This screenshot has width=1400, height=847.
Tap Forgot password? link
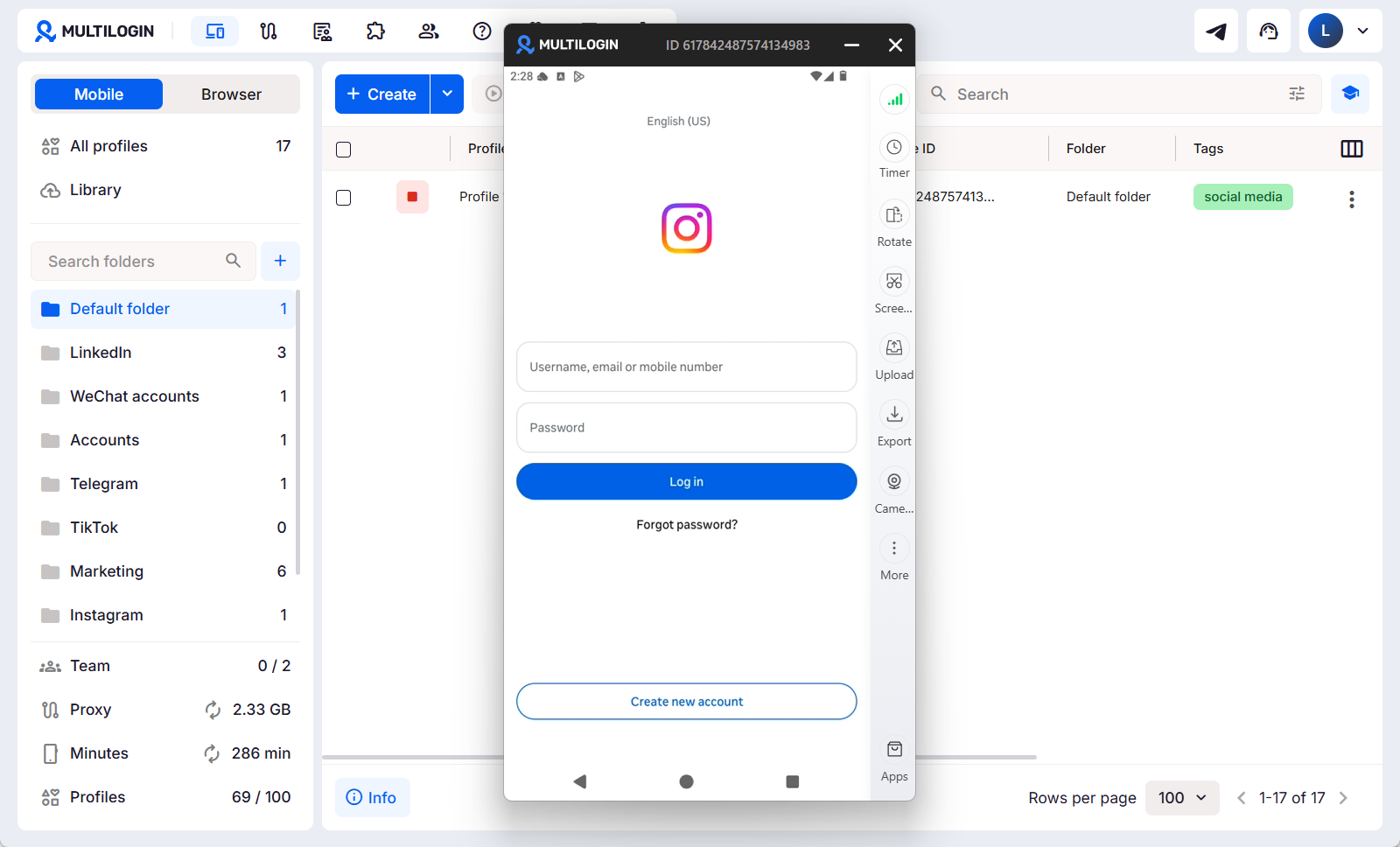click(x=687, y=525)
